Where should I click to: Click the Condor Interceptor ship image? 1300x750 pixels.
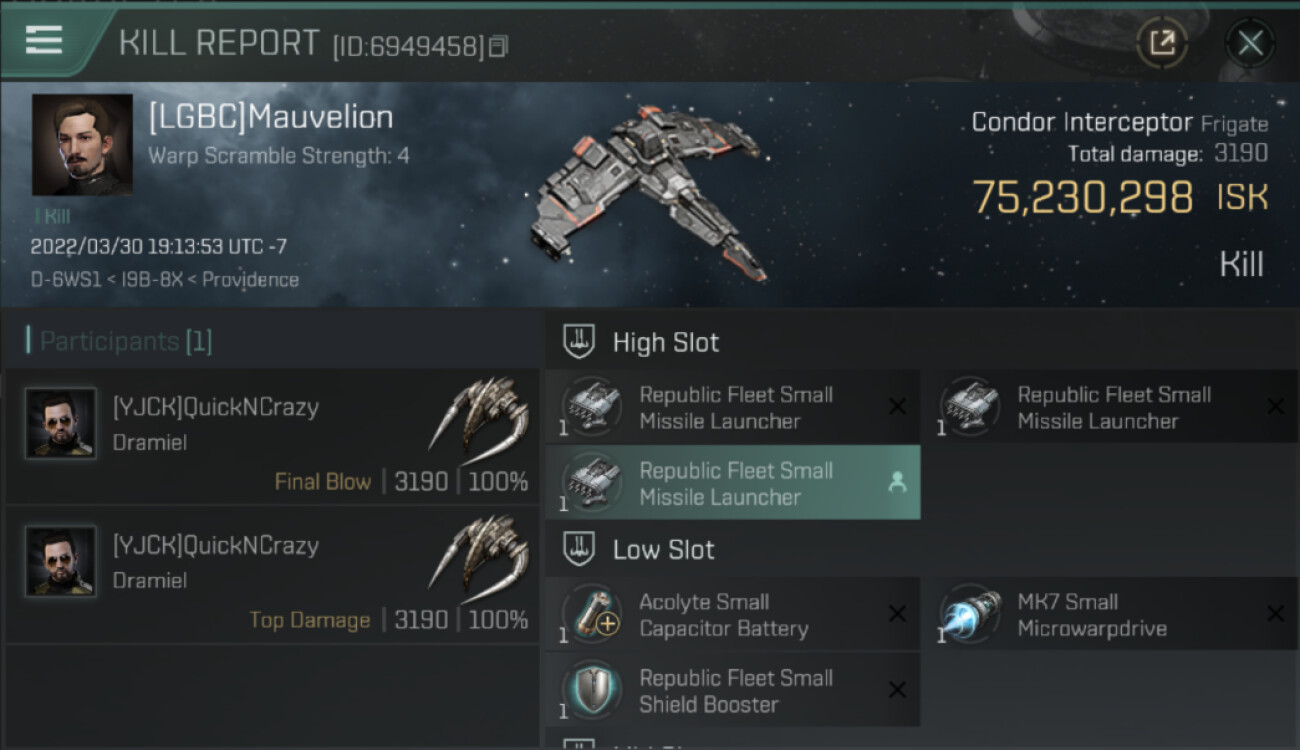coord(650,190)
